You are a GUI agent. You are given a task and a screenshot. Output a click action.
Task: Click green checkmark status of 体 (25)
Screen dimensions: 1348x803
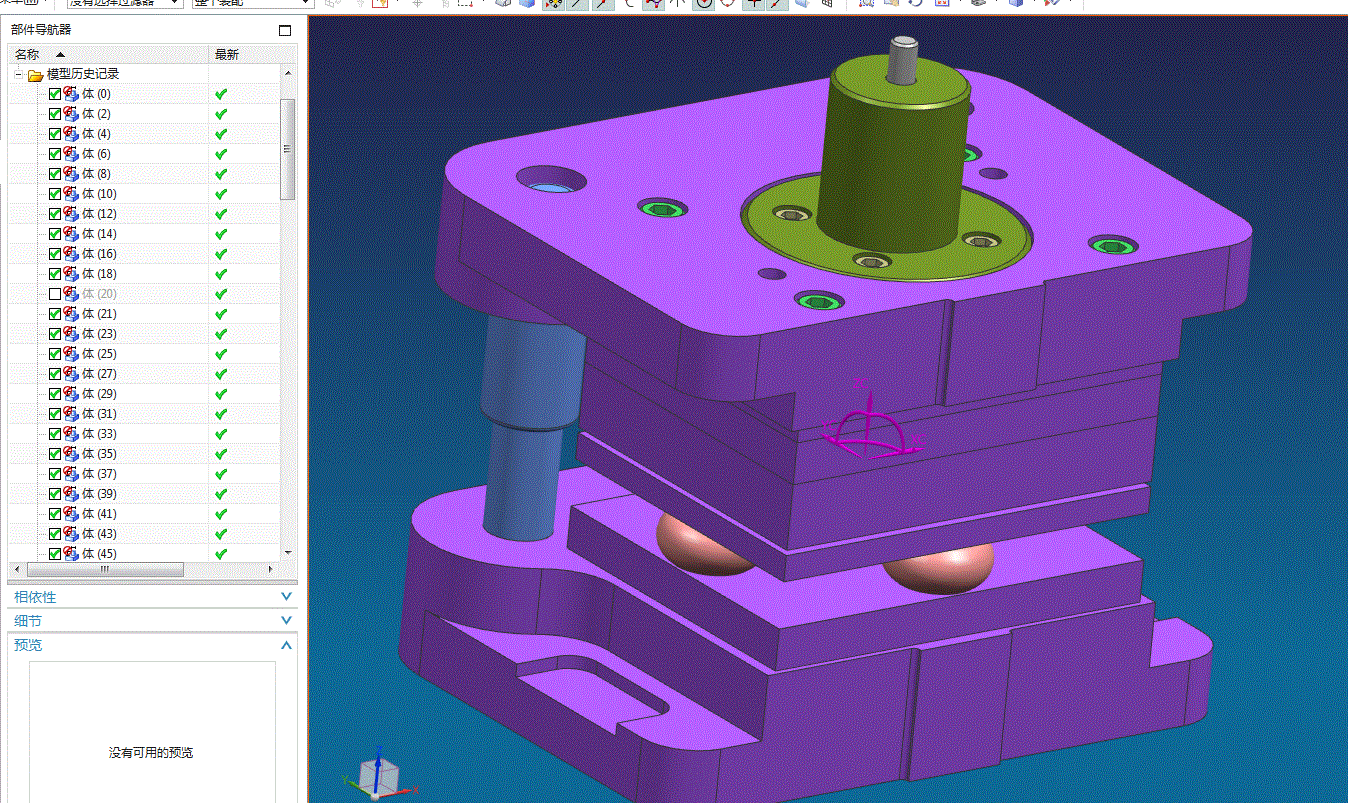click(221, 354)
